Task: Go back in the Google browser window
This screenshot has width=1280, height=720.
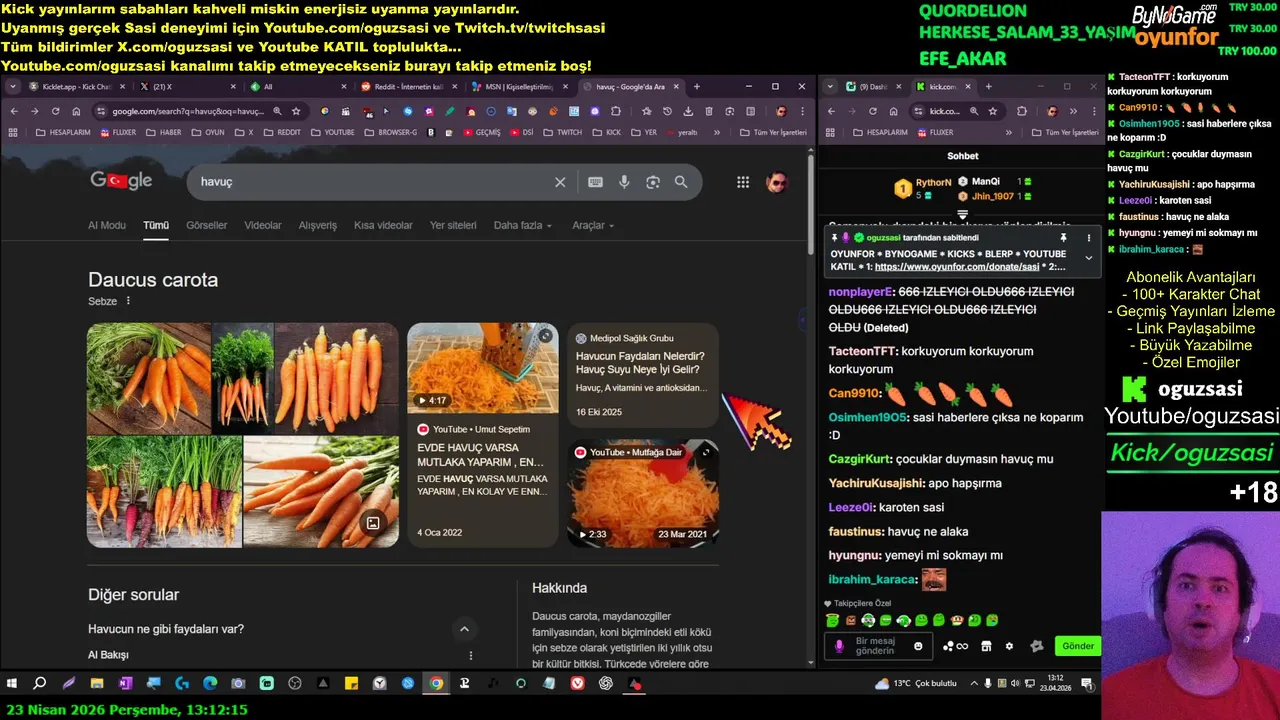Action: [x=14, y=111]
